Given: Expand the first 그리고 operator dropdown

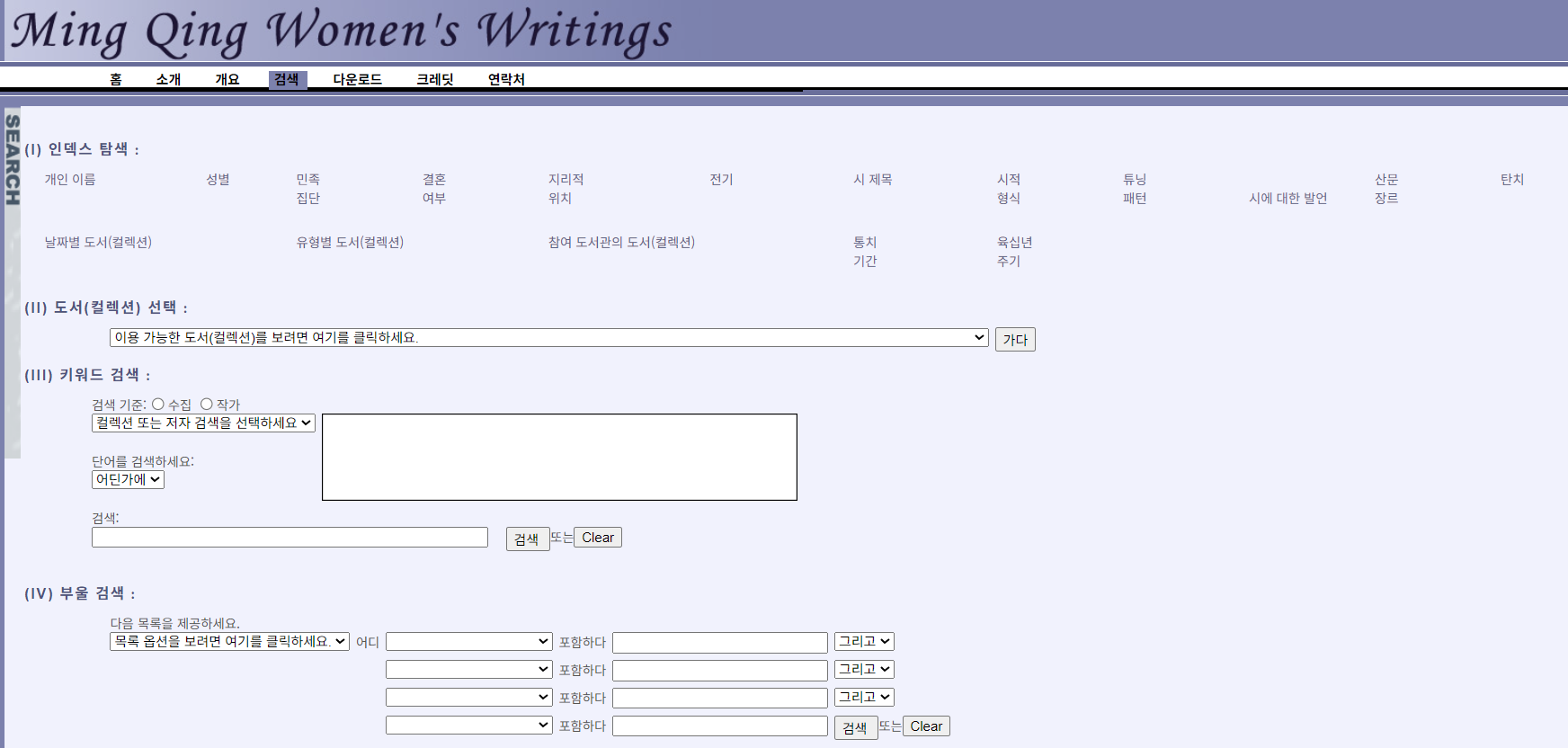Looking at the screenshot, I should pos(863,642).
